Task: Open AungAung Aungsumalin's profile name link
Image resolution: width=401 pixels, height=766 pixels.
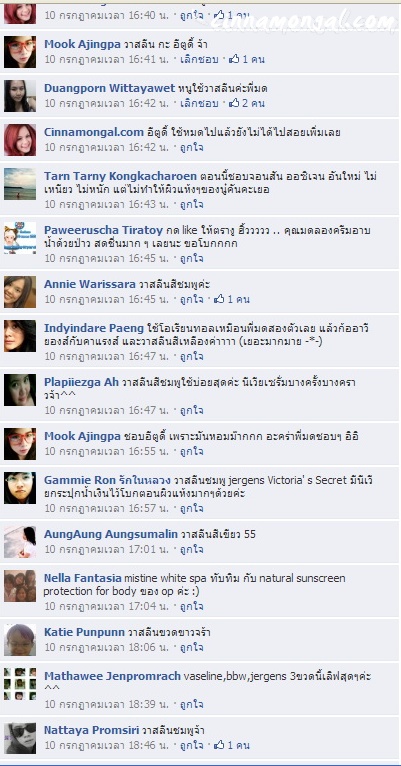Action: pos(111,534)
